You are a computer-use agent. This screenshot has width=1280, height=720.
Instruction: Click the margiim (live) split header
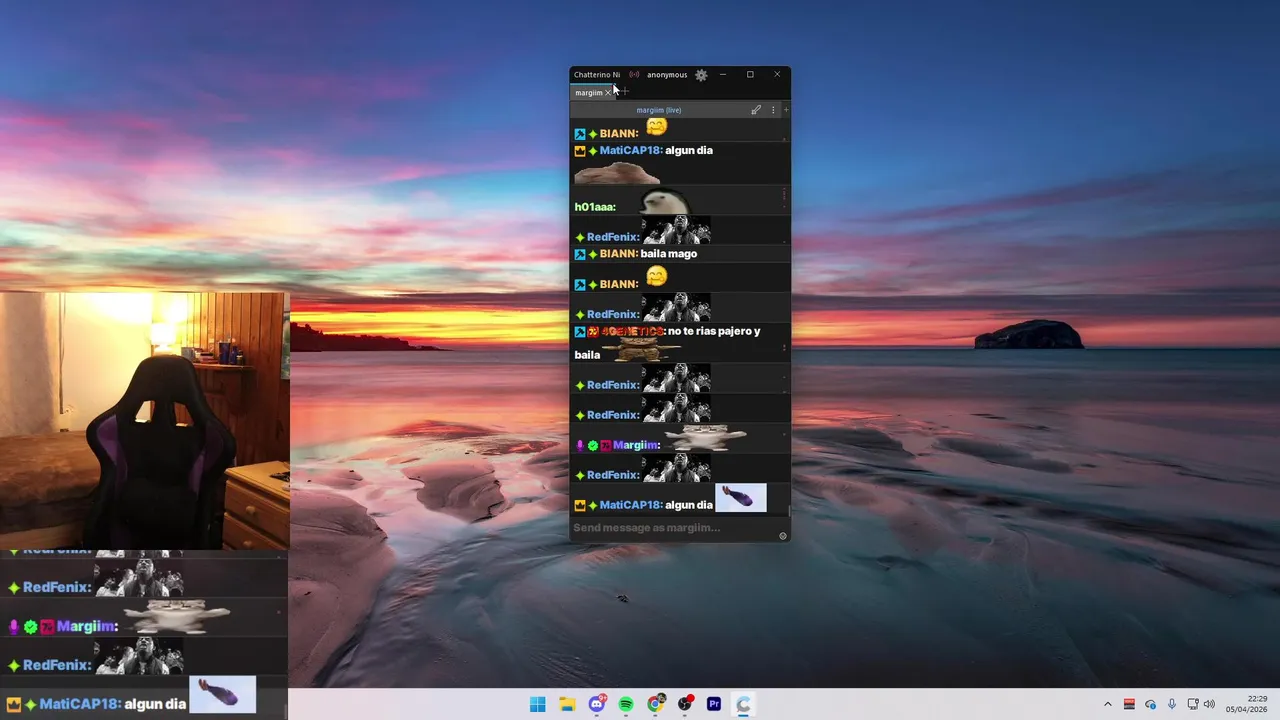click(x=659, y=110)
